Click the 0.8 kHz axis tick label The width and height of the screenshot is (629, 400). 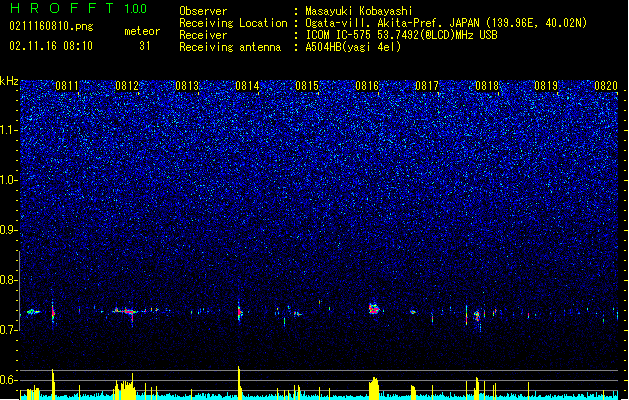coord(8,280)
